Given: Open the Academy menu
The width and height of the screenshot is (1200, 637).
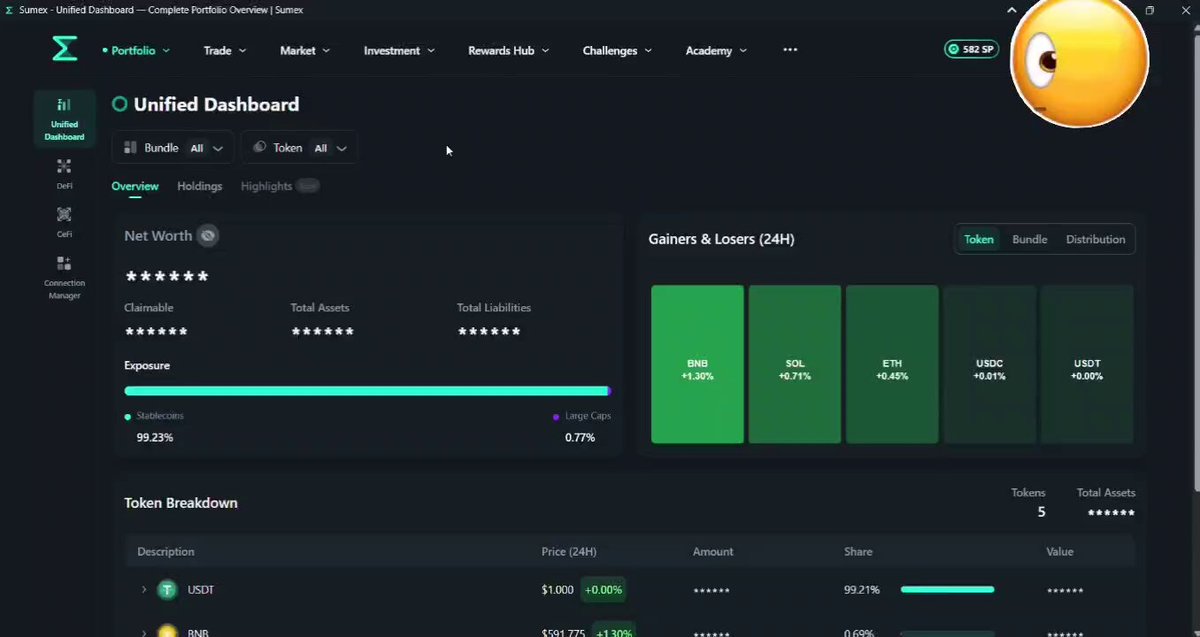Looking at the screenshot, I should [716, 50].
